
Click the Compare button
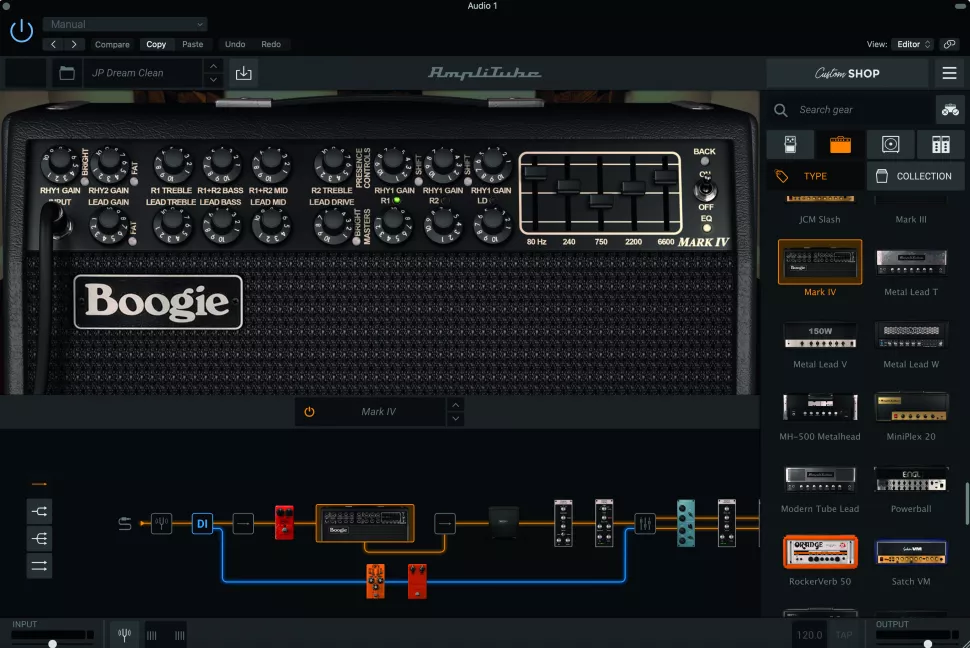[112, 44]
